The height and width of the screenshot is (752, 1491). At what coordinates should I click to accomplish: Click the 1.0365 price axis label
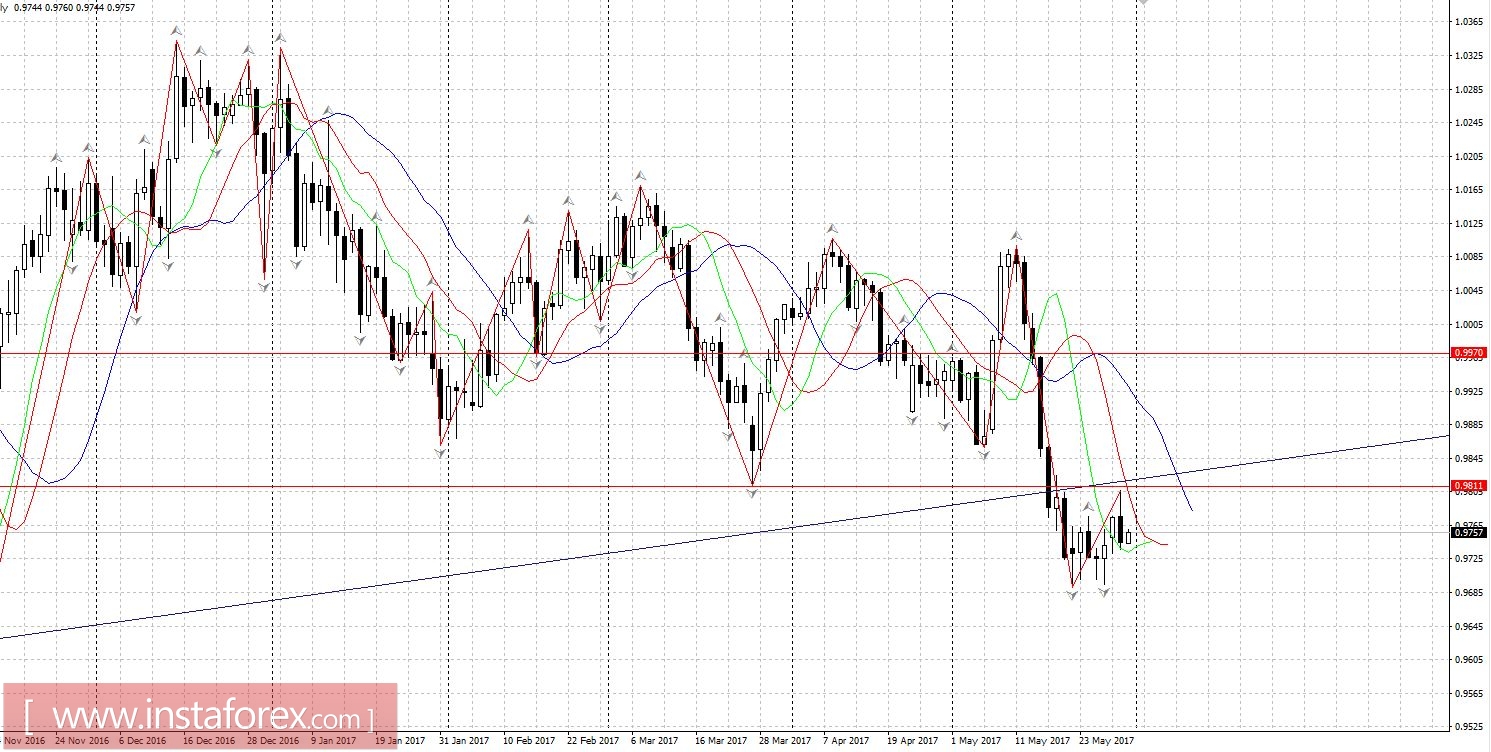pyautogui.click(x=1469, y=22)
